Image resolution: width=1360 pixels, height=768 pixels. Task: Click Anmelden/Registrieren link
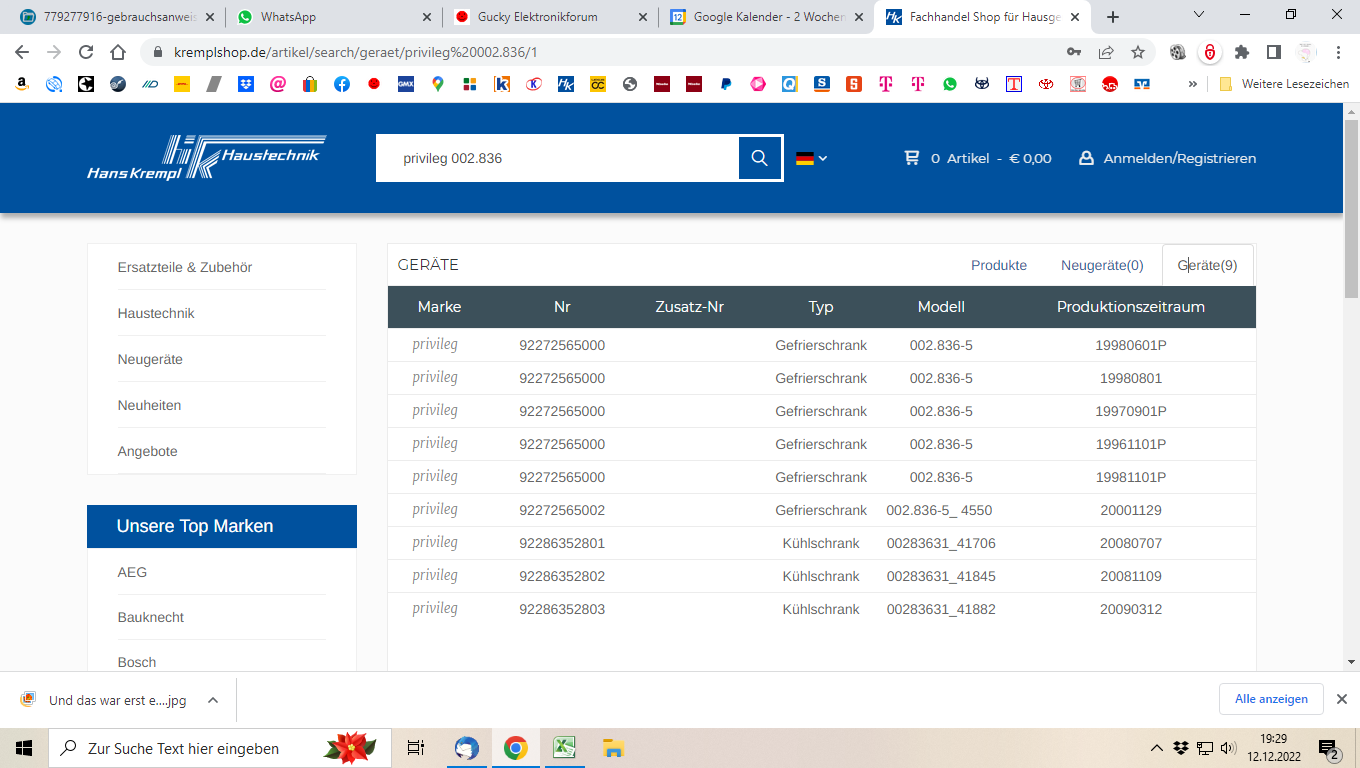tap(1179, 158)
